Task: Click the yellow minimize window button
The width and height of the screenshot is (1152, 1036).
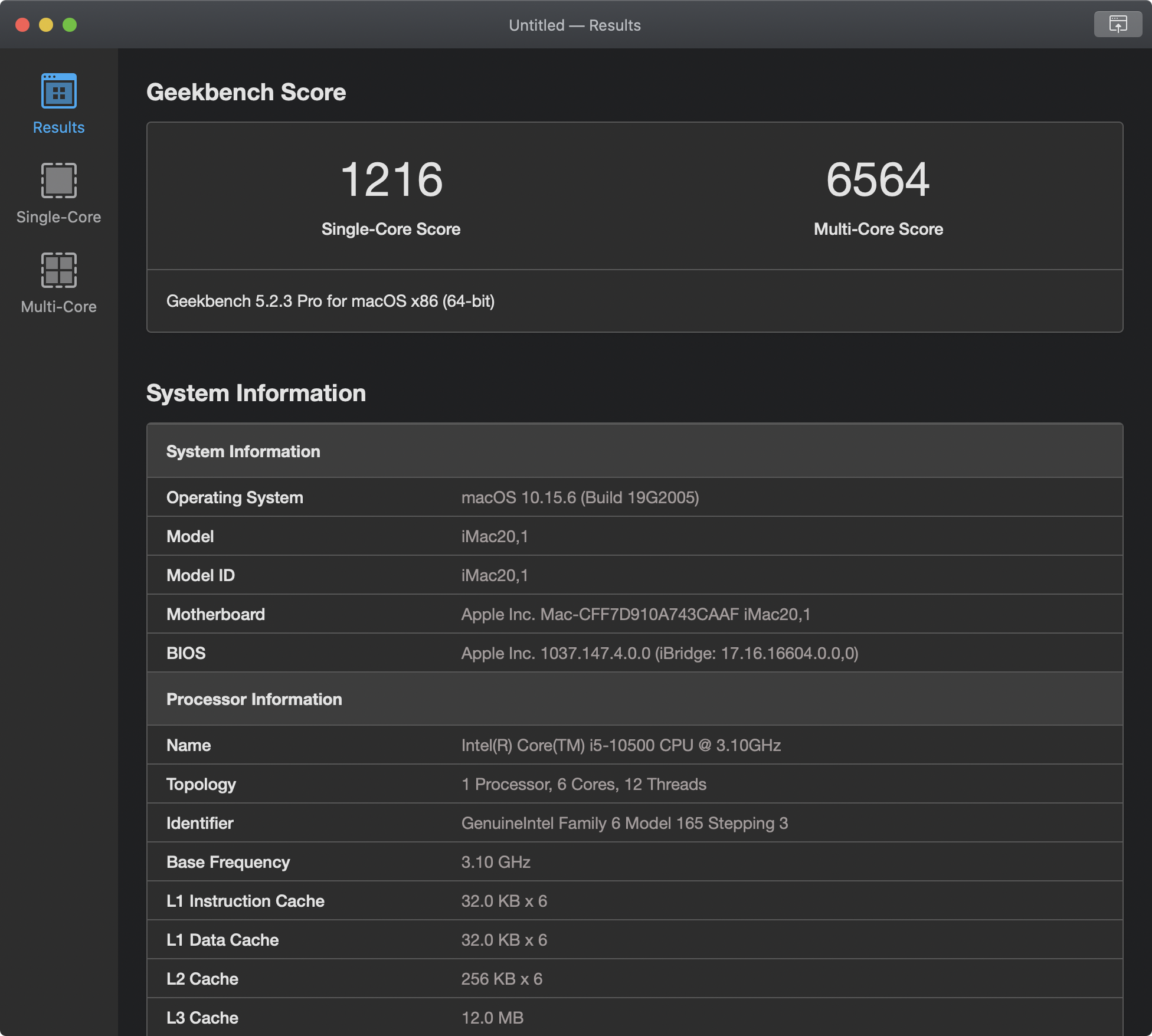Action: [x=46, y=25]
